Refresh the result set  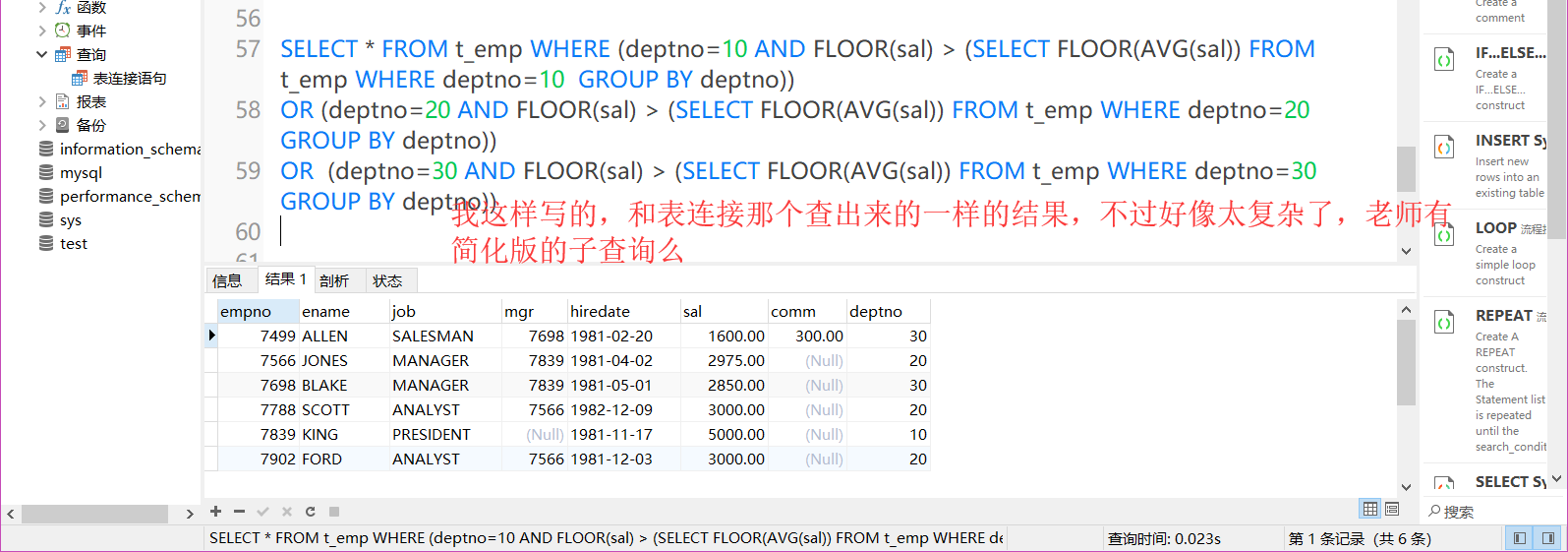pos(311,512)
